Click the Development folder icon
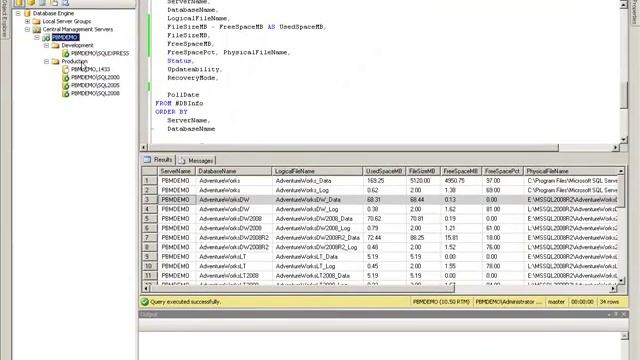Screen dimensions: 640x360 [56, 45]
